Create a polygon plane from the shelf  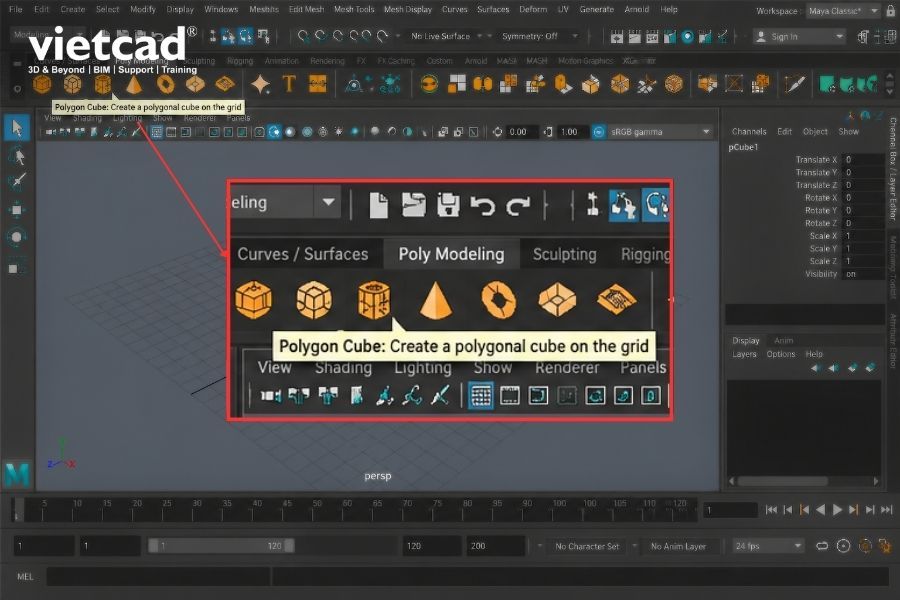195,84
